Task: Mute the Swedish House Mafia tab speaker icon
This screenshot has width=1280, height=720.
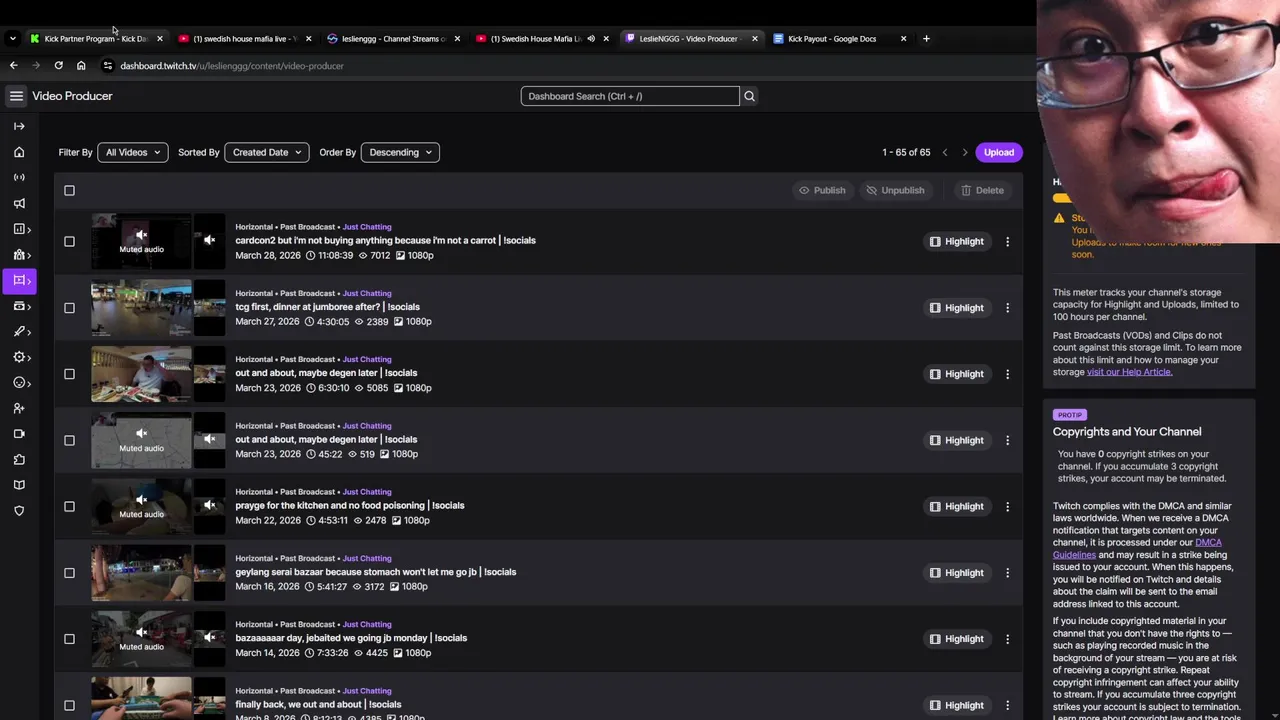Action: 591,39
